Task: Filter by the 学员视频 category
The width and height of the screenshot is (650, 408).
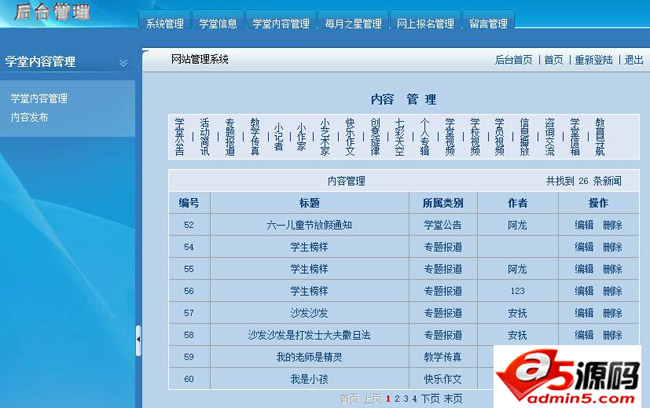Action: [x=500, y=137]
